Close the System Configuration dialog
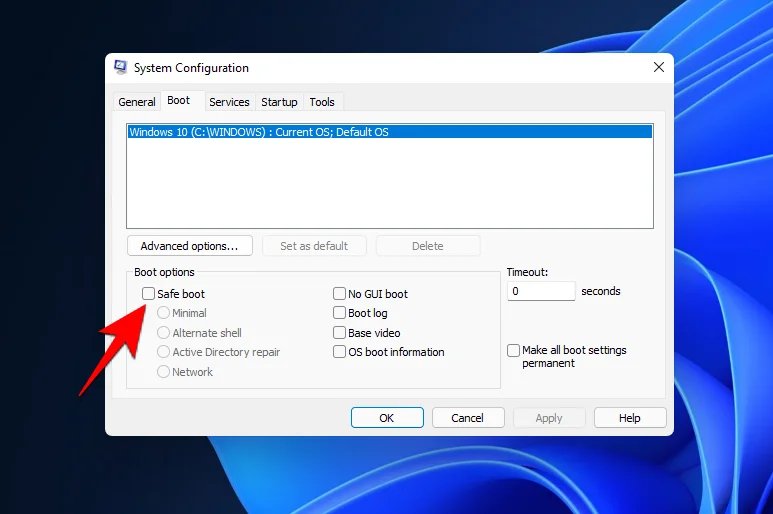 click(659, 67)
